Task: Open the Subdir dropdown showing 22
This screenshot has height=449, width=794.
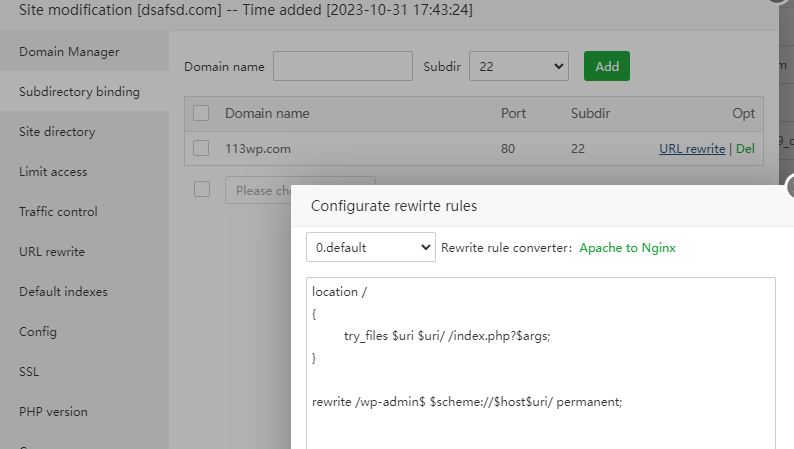Action: (x=518, y=67)
